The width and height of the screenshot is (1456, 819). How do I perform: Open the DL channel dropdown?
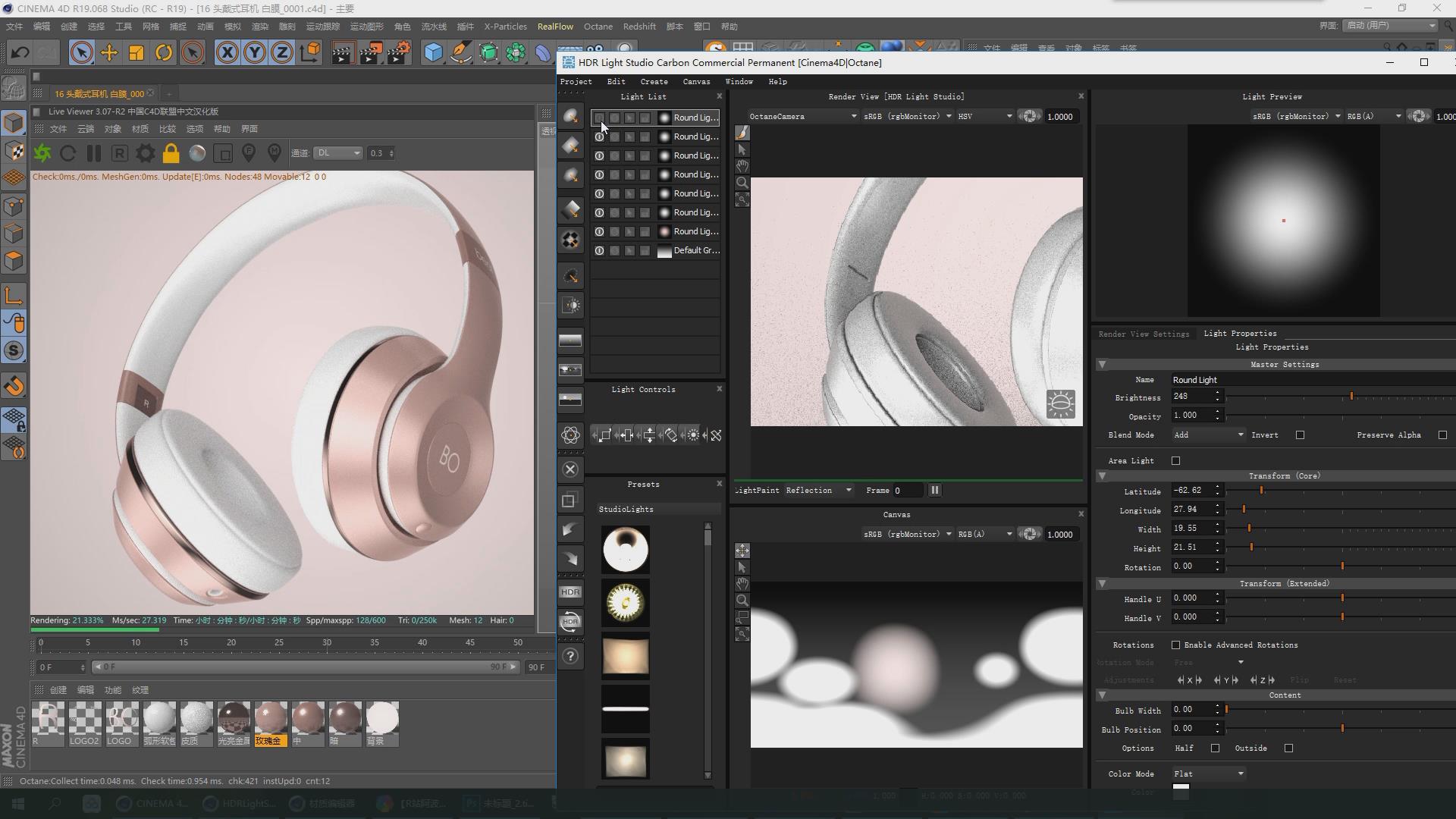(338, 153)
